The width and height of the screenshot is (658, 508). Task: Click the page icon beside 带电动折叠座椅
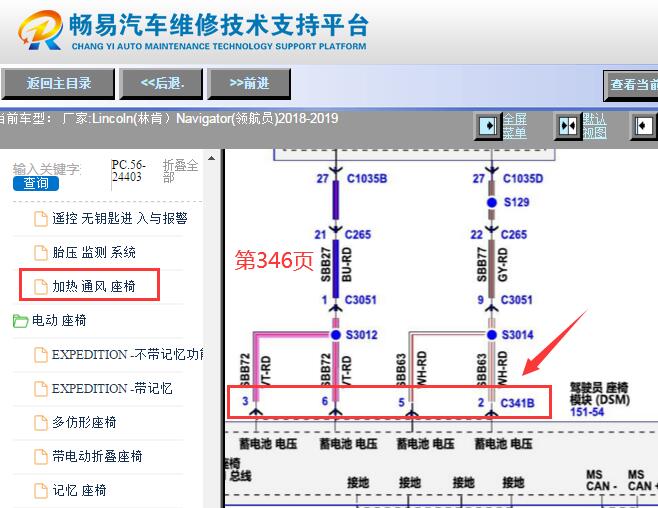coord(41,457)
